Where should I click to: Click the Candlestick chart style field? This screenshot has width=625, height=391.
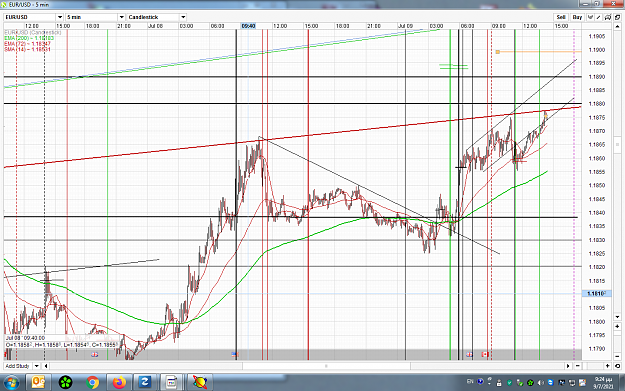point(153,17)
